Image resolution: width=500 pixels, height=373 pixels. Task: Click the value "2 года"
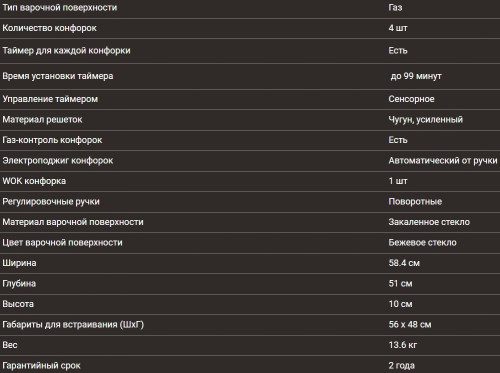click(x=402, y=366)
